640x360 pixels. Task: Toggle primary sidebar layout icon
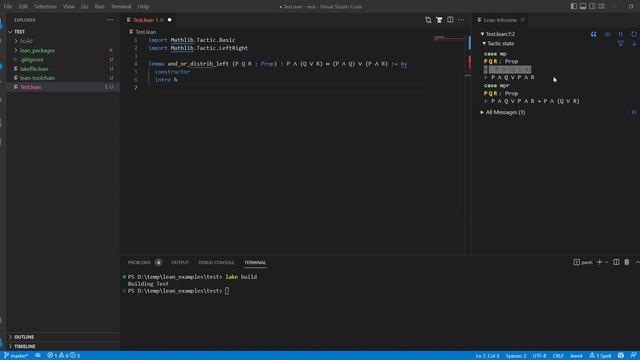(573, 6)
